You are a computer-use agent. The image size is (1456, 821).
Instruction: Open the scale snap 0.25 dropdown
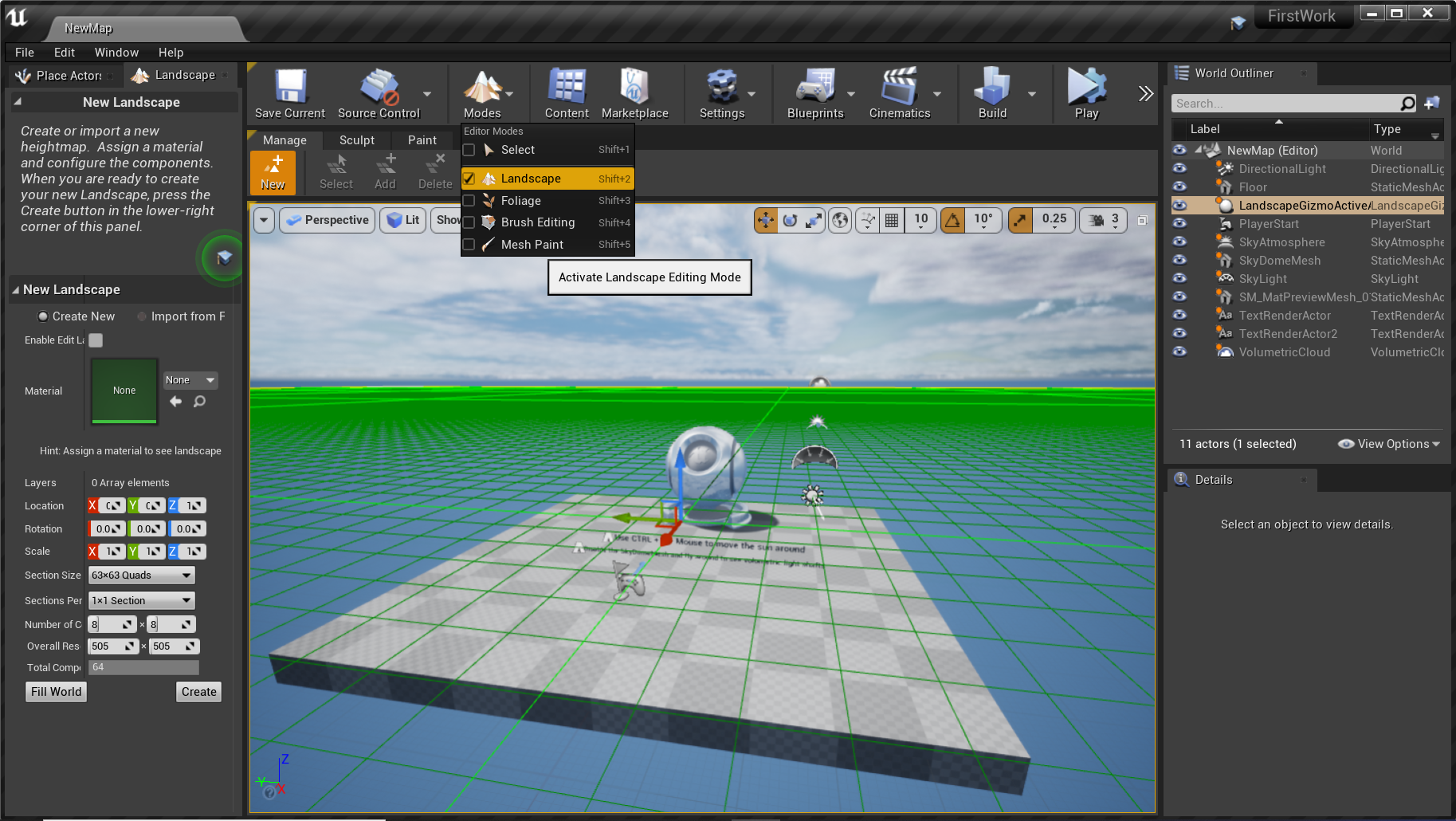1054,220
